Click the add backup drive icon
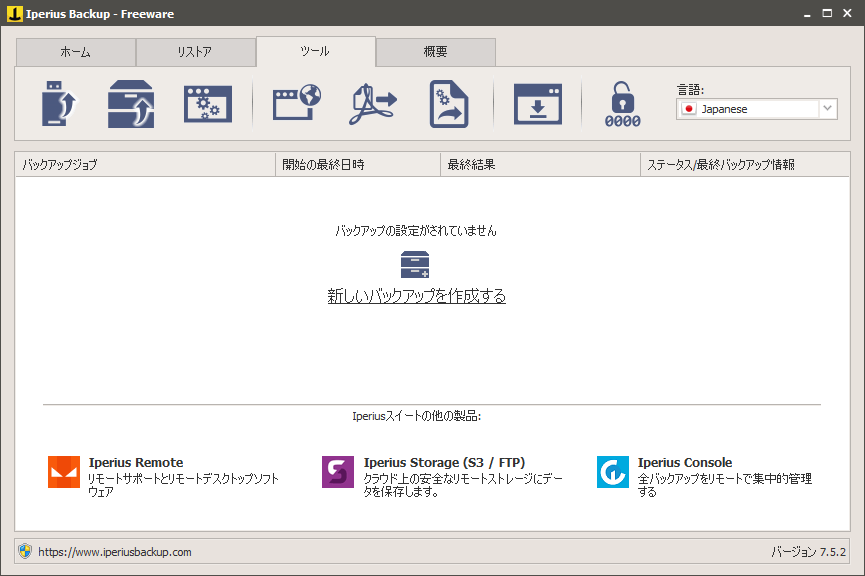 [x=415, y=265]
